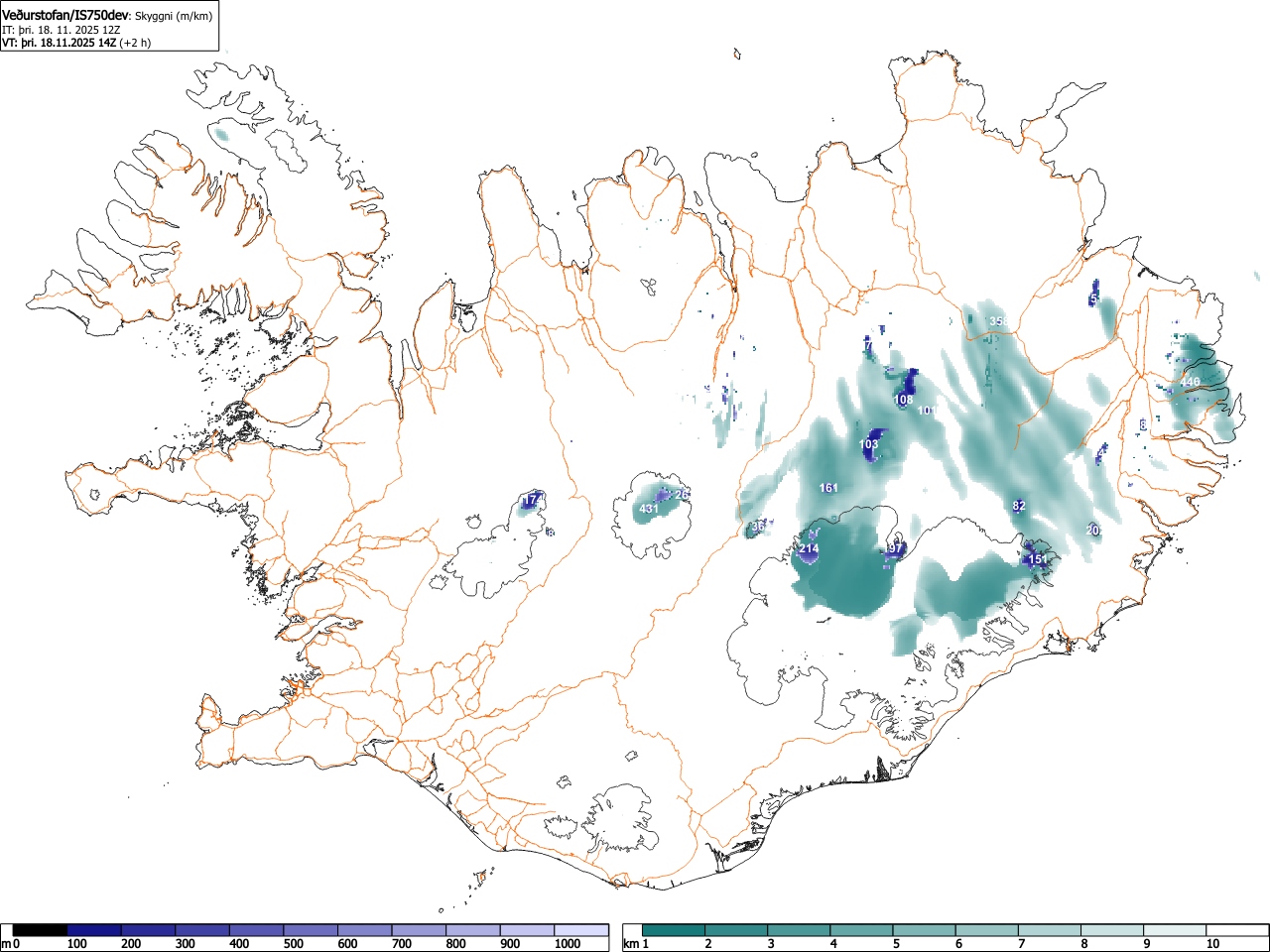Click the '82' visibility value on the map
Screen dimensions: 1270x952
pos(1019,507)
